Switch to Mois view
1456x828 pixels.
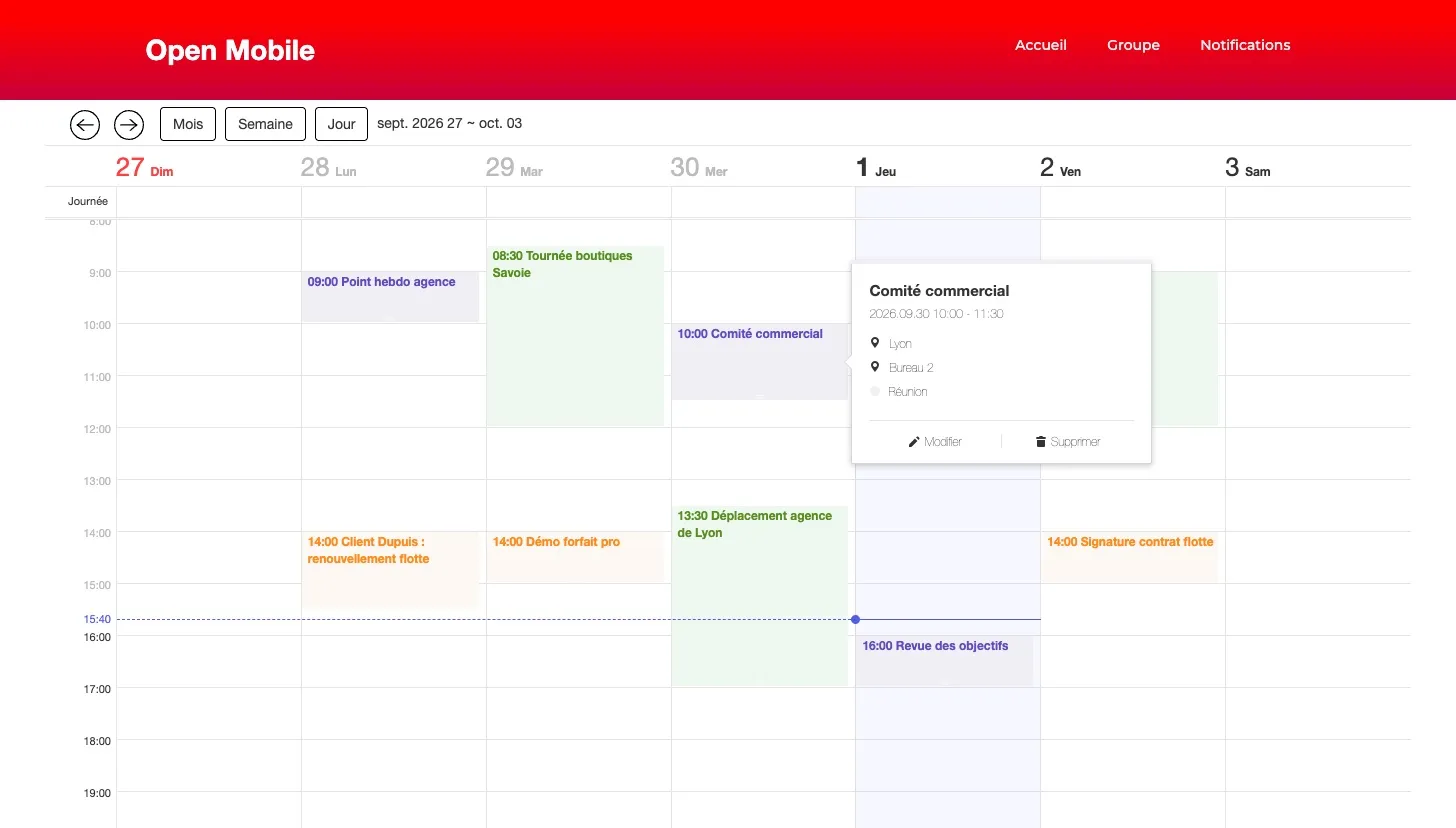pyautogui.click(x=188, y=124)
